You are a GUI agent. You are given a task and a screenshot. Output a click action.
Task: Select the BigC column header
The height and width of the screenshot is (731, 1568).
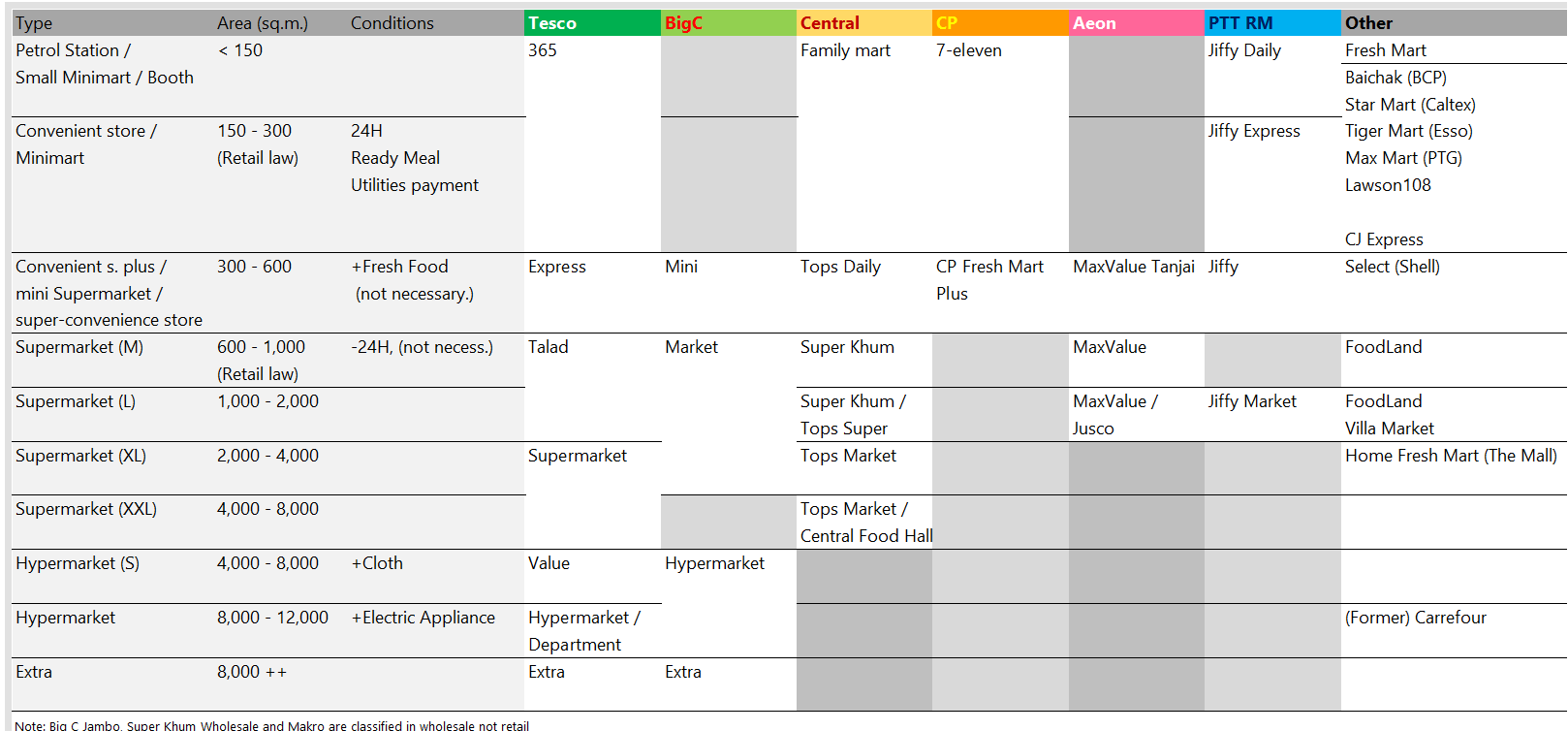click(x=727, y=23)
